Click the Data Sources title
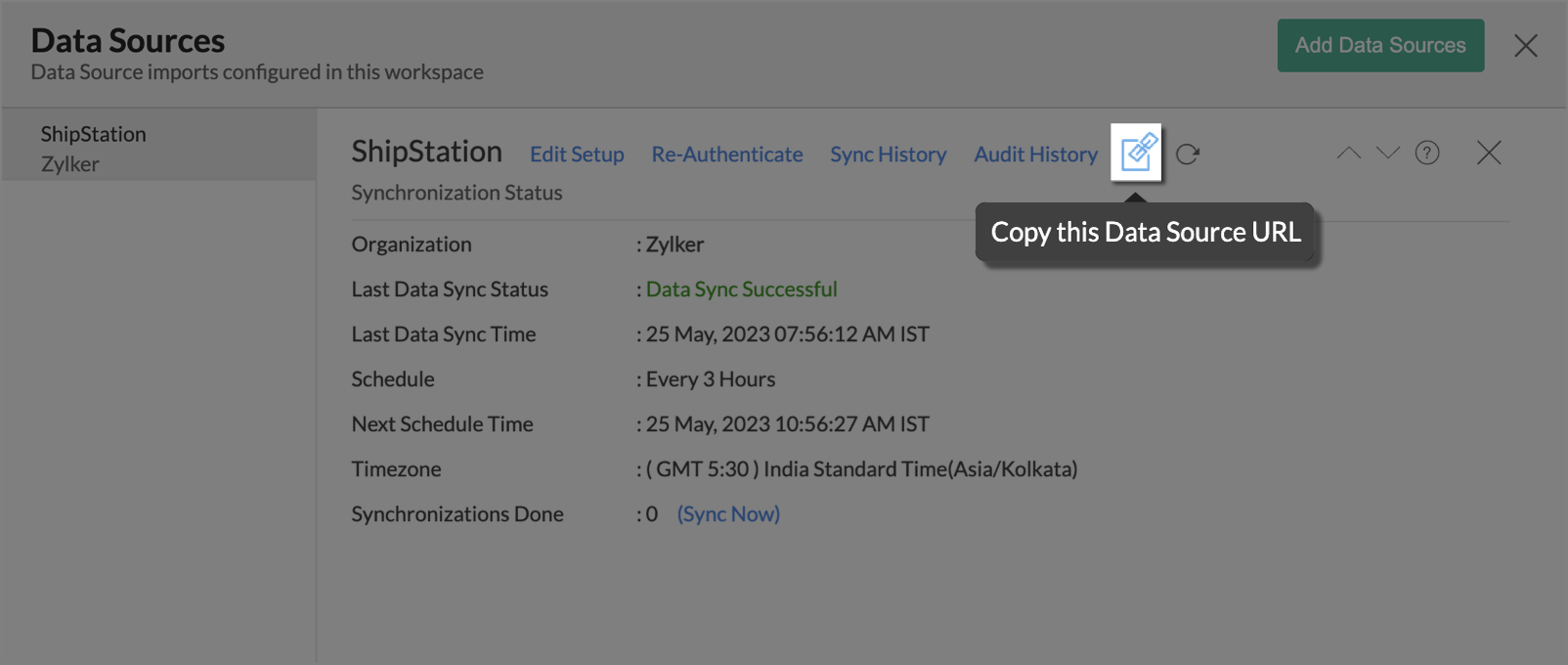Image resolution: width=1568 pixels, height=665 pixels. point(128,41)
